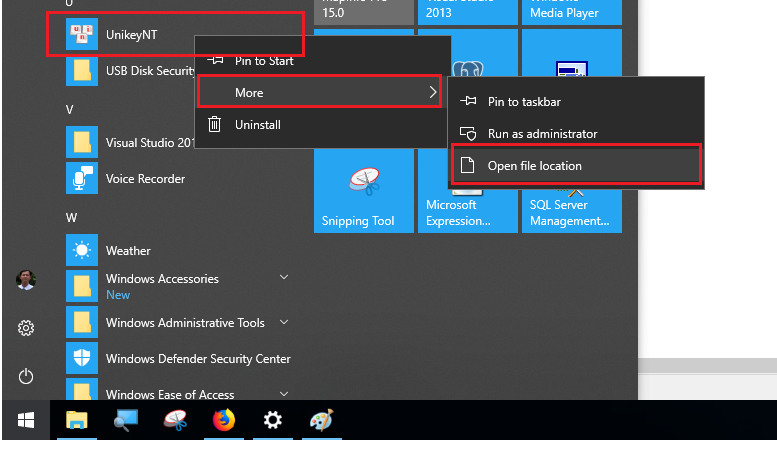Choose Uninstall from the context menu
This screenshot has height=450, width=777.
click(x=322, y=124)
